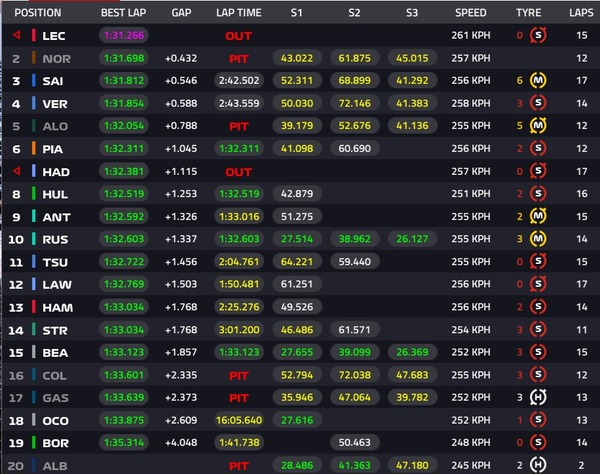600x474 pixels.
Task: Select the VER driver row name
Action: click(55, 104)
